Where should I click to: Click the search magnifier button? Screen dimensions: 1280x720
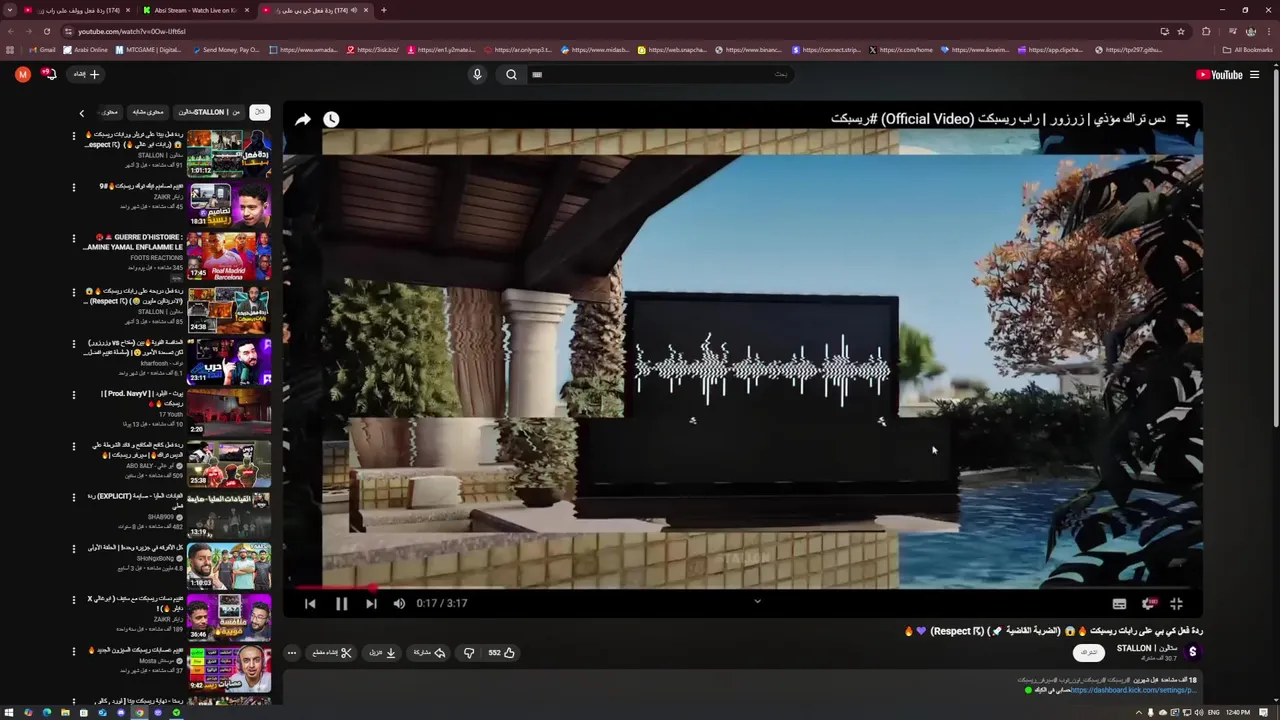pyautogui.click(x=511, y=74)
